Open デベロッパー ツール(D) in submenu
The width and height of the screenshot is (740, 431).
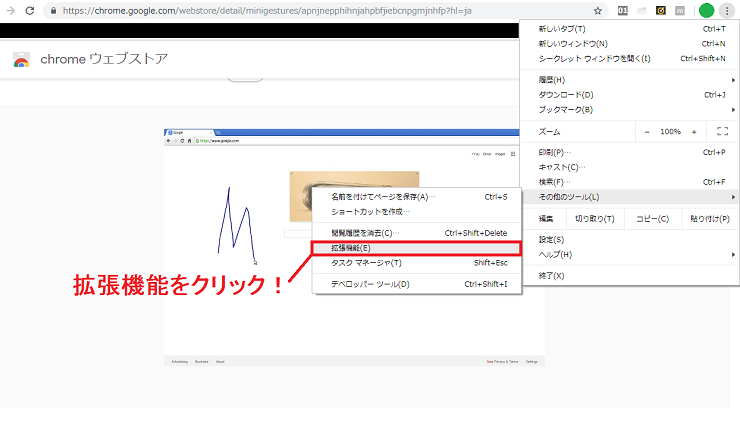pyautogui.click(x=417, y=284)
